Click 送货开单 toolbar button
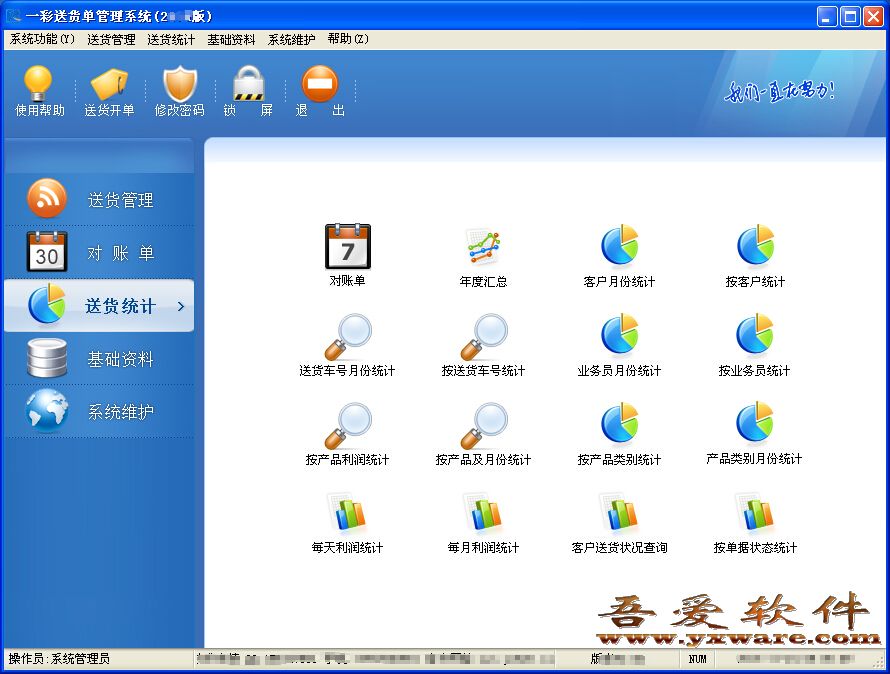This screenshot has width=890, height=674. [x=109, y=85]
